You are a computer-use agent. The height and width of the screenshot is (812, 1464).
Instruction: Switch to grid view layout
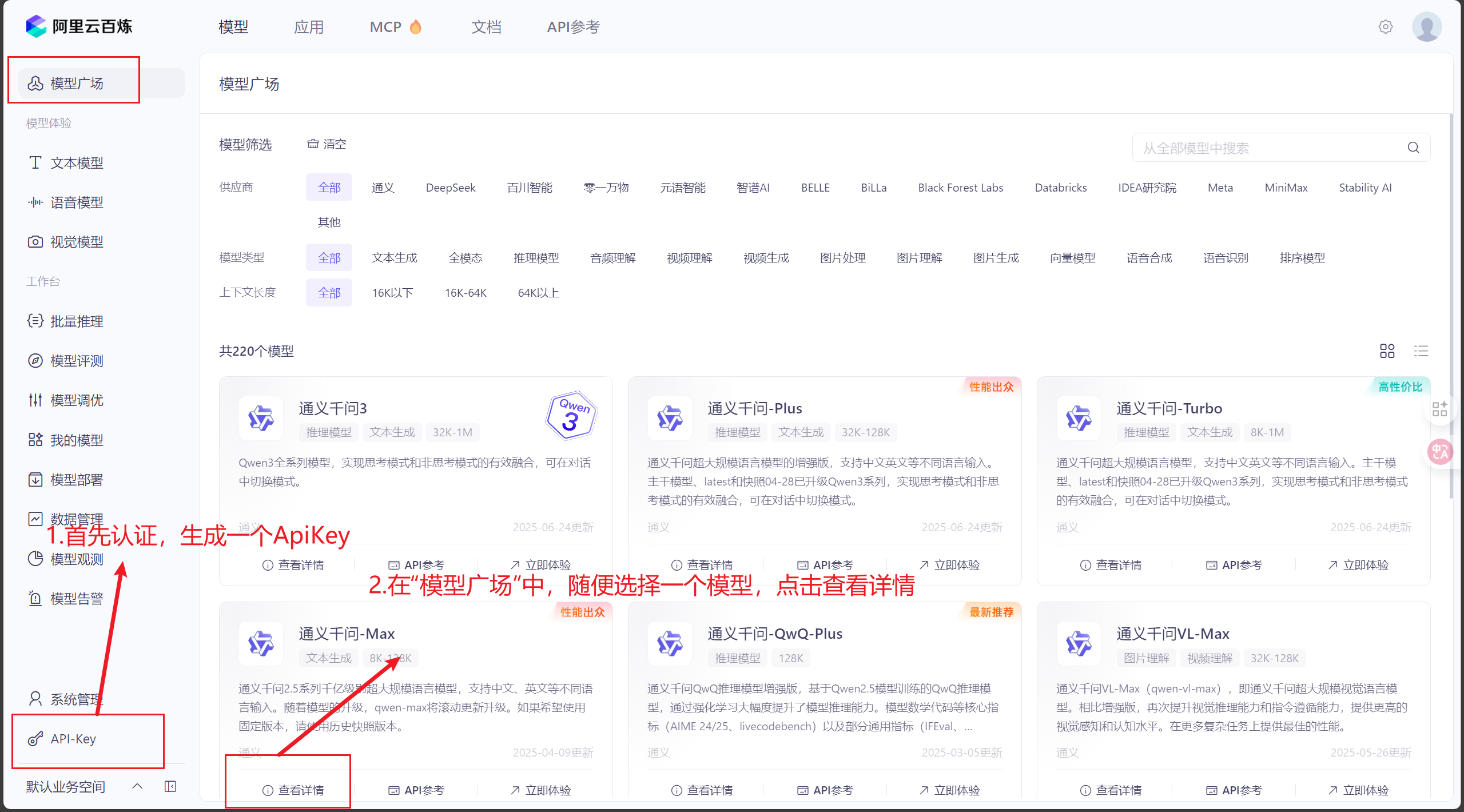pyautogui.click(x=1387, y=351)
